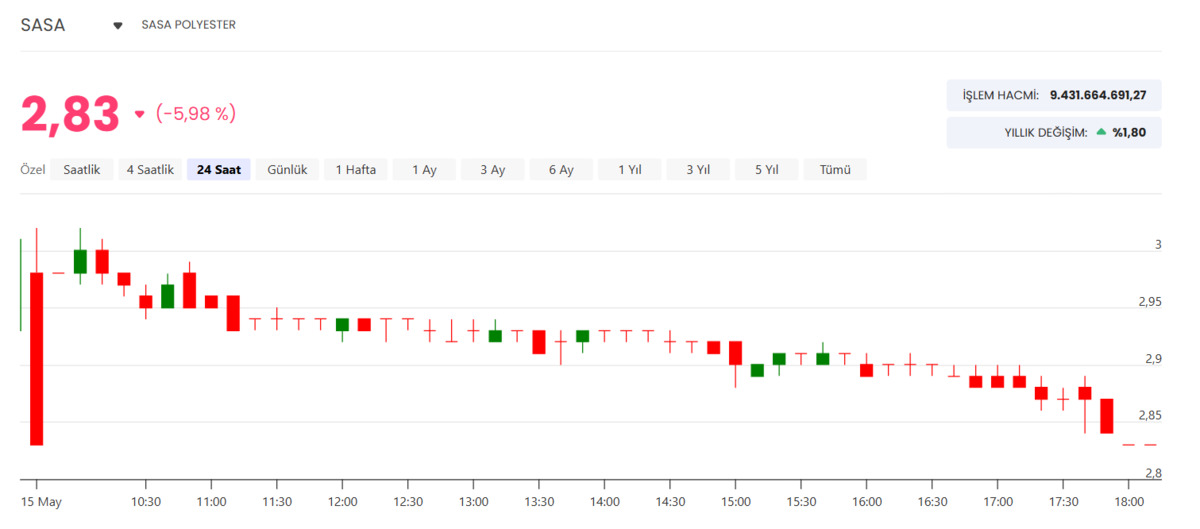This screenshot has width=1200, height=529.
Task: Click the current price 2,83
Action: 70,114
